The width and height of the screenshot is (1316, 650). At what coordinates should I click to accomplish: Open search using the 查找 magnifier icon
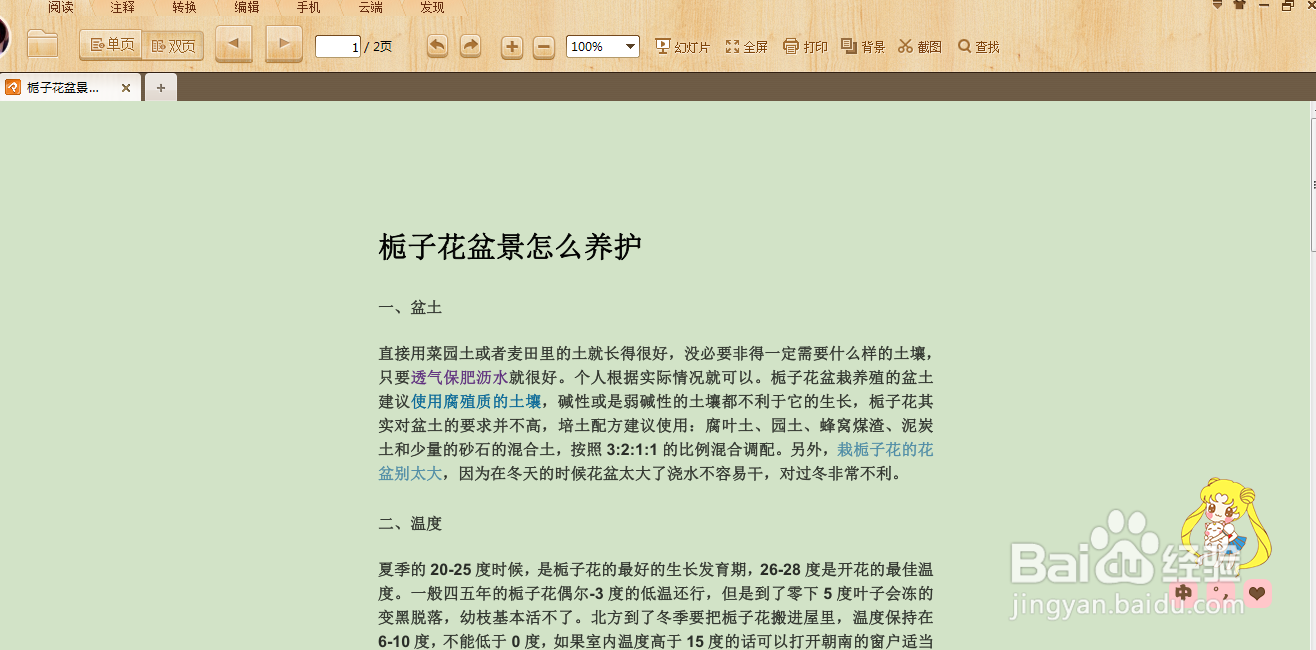(x=977, y=46)
